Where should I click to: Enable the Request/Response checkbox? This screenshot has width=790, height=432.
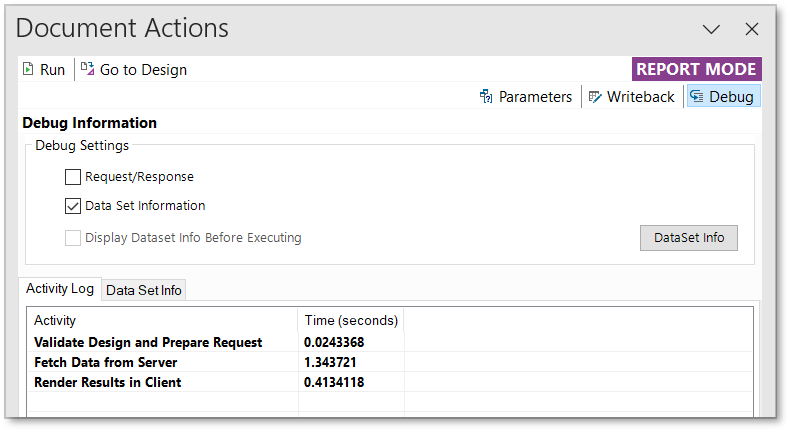click(73, 177)
